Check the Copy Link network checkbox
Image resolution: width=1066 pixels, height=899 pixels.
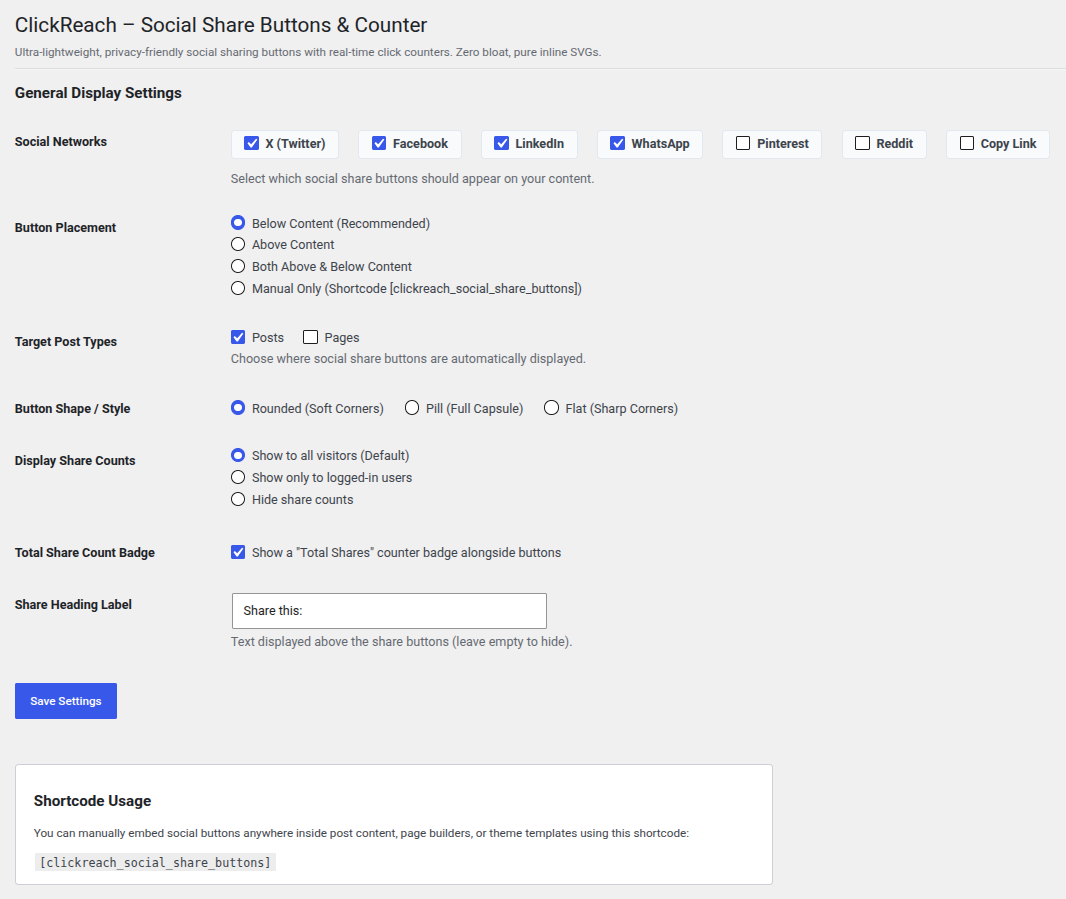[x=967, y=143]
